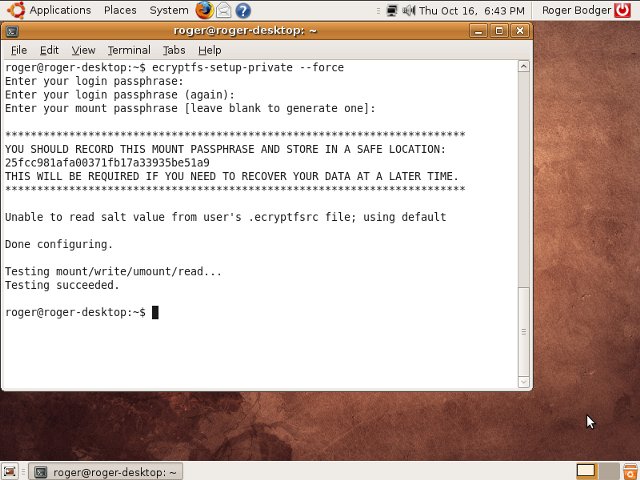640x480 pixels.
Task: Click the network monitor tray icon
Action: pos(392,10)
